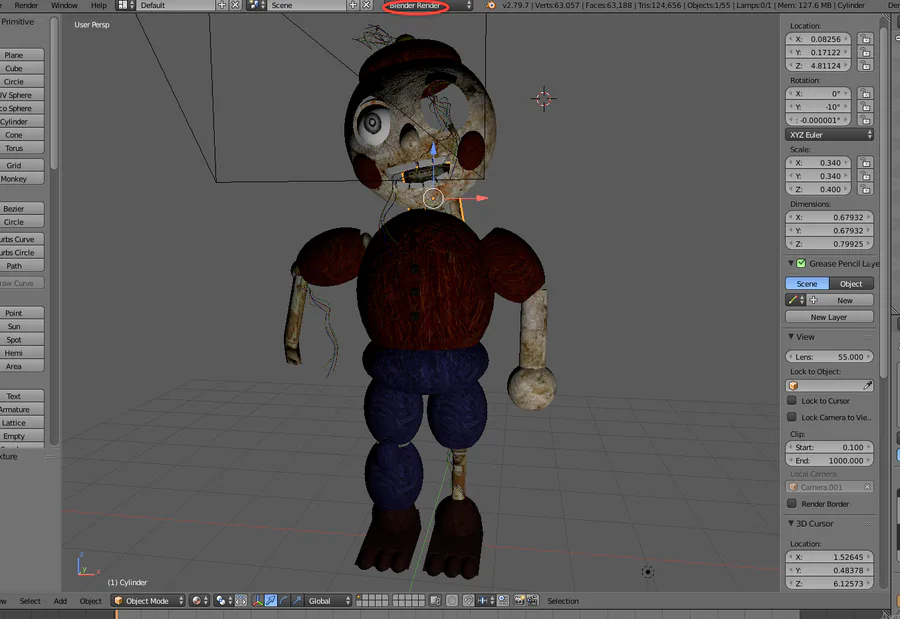
Task: Open Default screen layout dropdown
Action: pyautogui.click(x=176, y=5)
